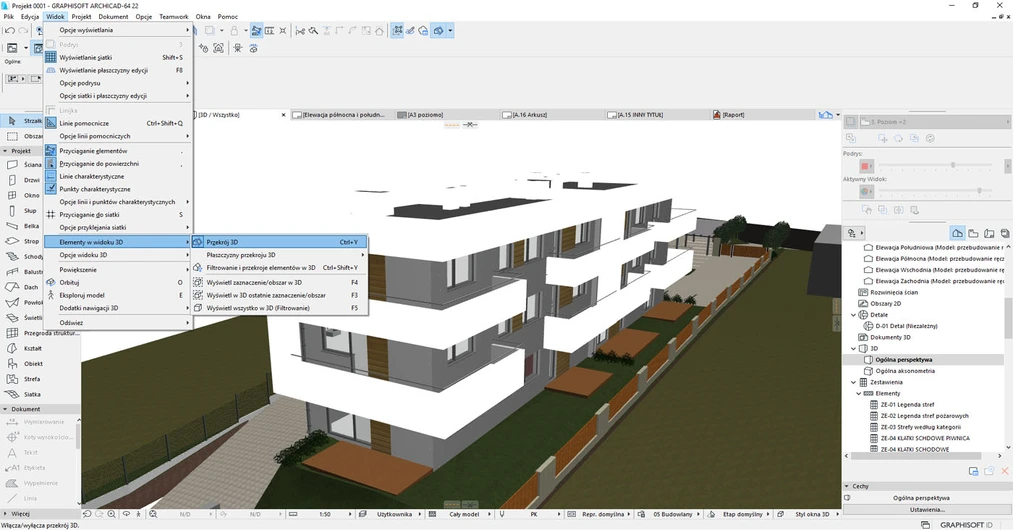Toggle Przekrój 3D cutaway
Image resolution: width=1013 pixels, height=530 pixels.
point(279,242)
